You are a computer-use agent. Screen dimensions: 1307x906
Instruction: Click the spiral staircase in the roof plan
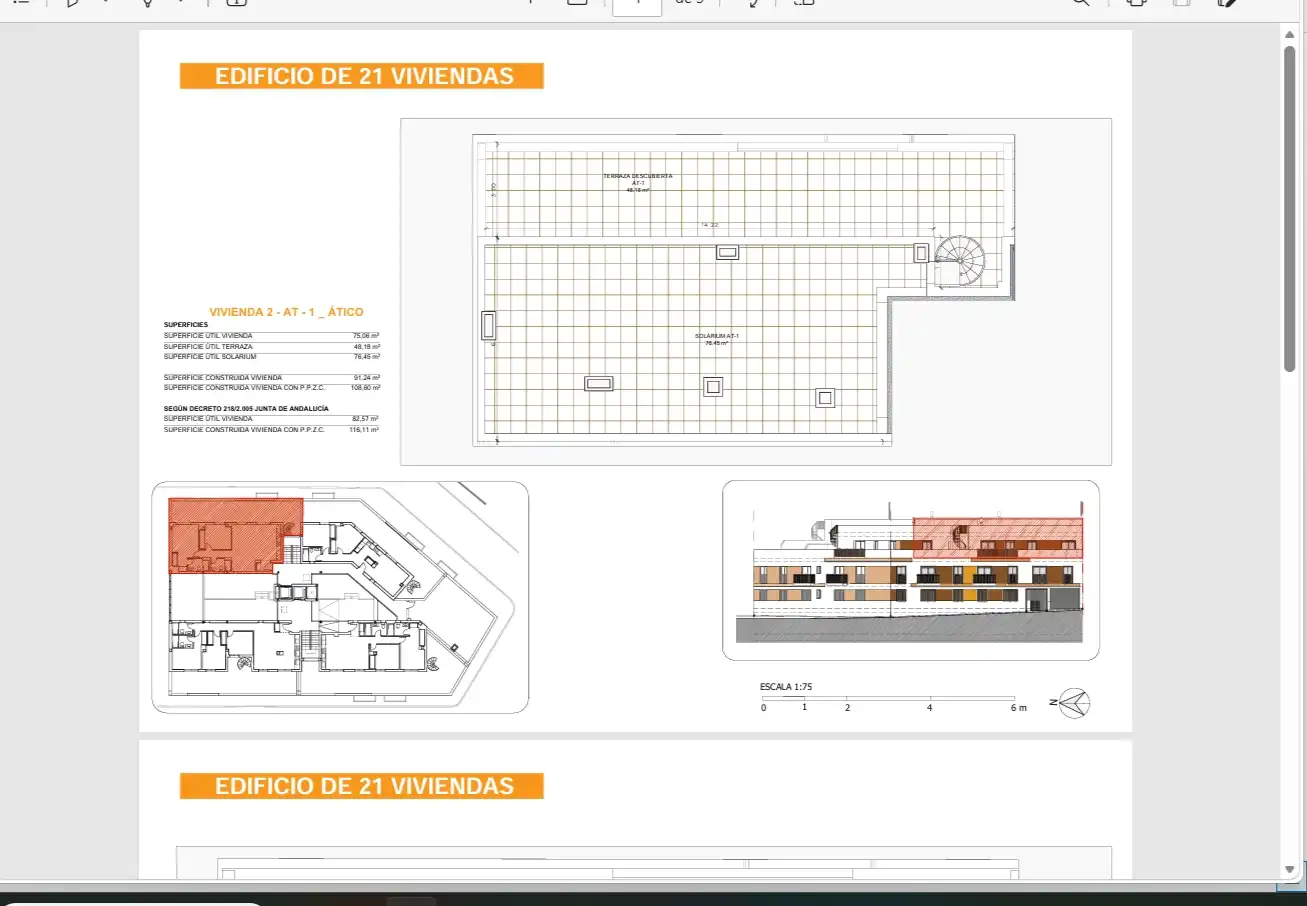[x=960, y=261]
